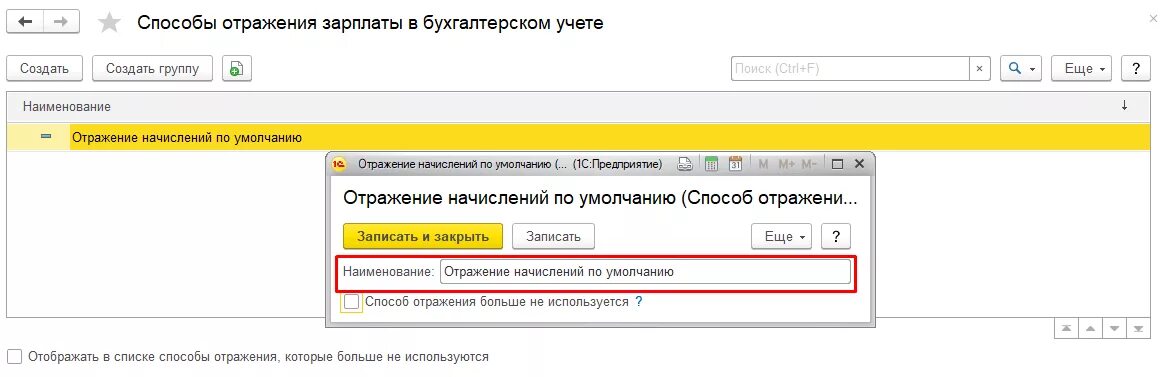Click the sort arrow in the Наименование column header
Image resolution: width=1164 pixels, height=377 pixels.
(1124, 106)
